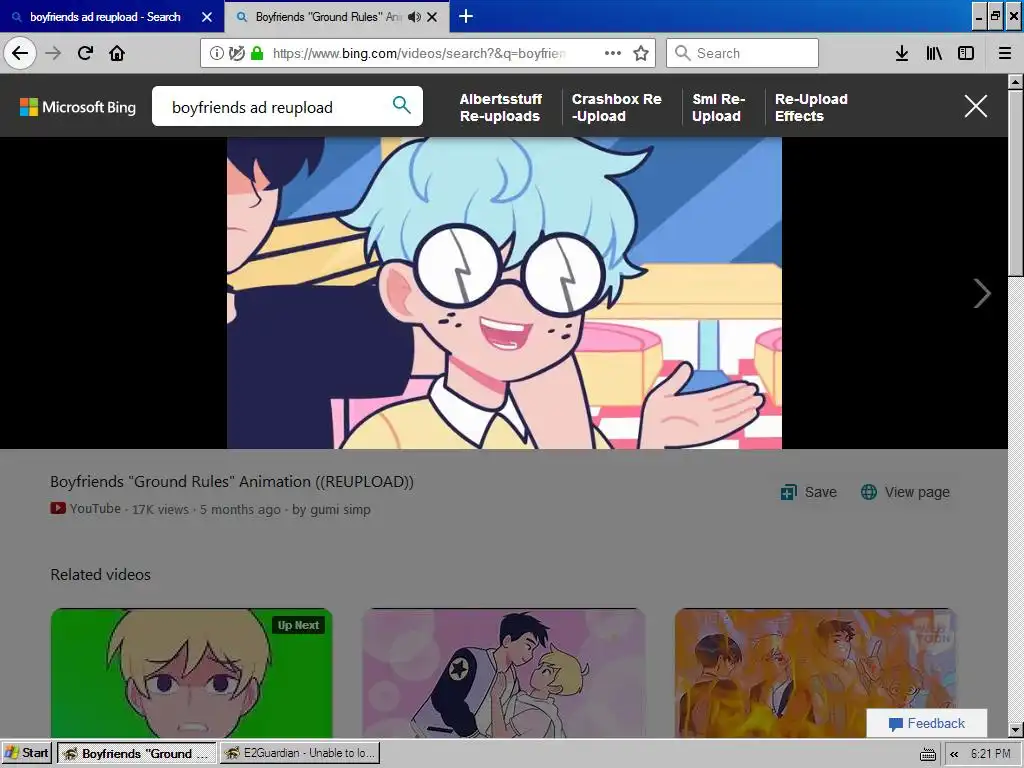Open Albertsstuff Re-uploads related search
This screenshot has width=1024, height=768.
point(501,107)
